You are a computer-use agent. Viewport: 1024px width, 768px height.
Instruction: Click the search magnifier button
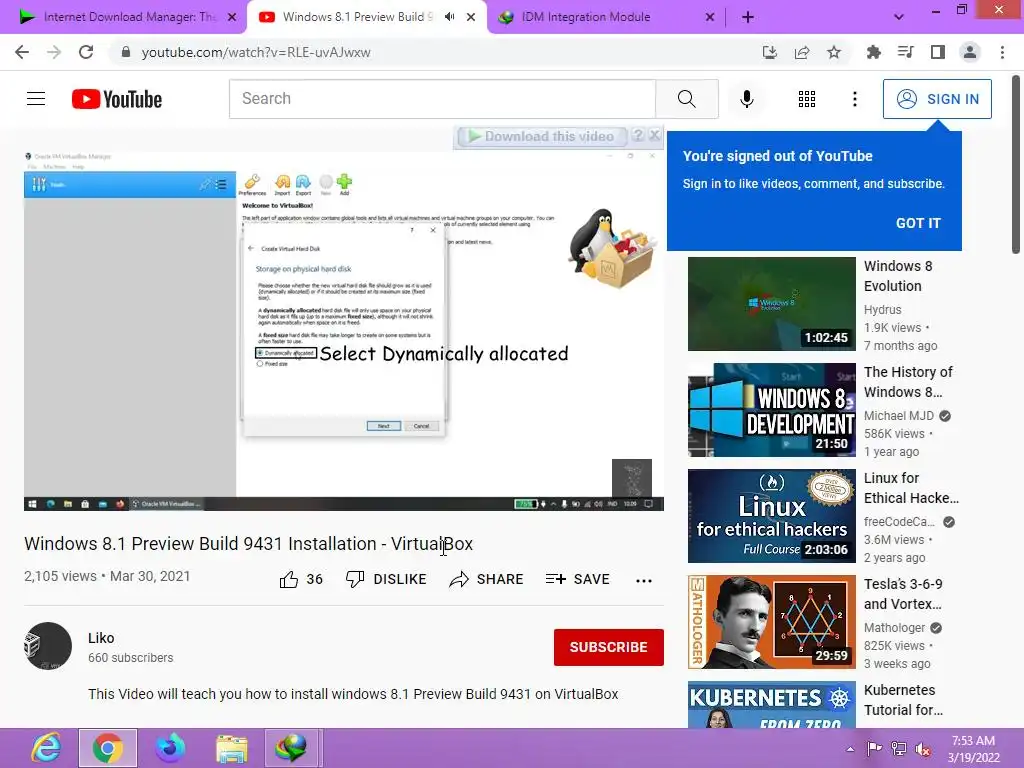click(x=686, y=99)
